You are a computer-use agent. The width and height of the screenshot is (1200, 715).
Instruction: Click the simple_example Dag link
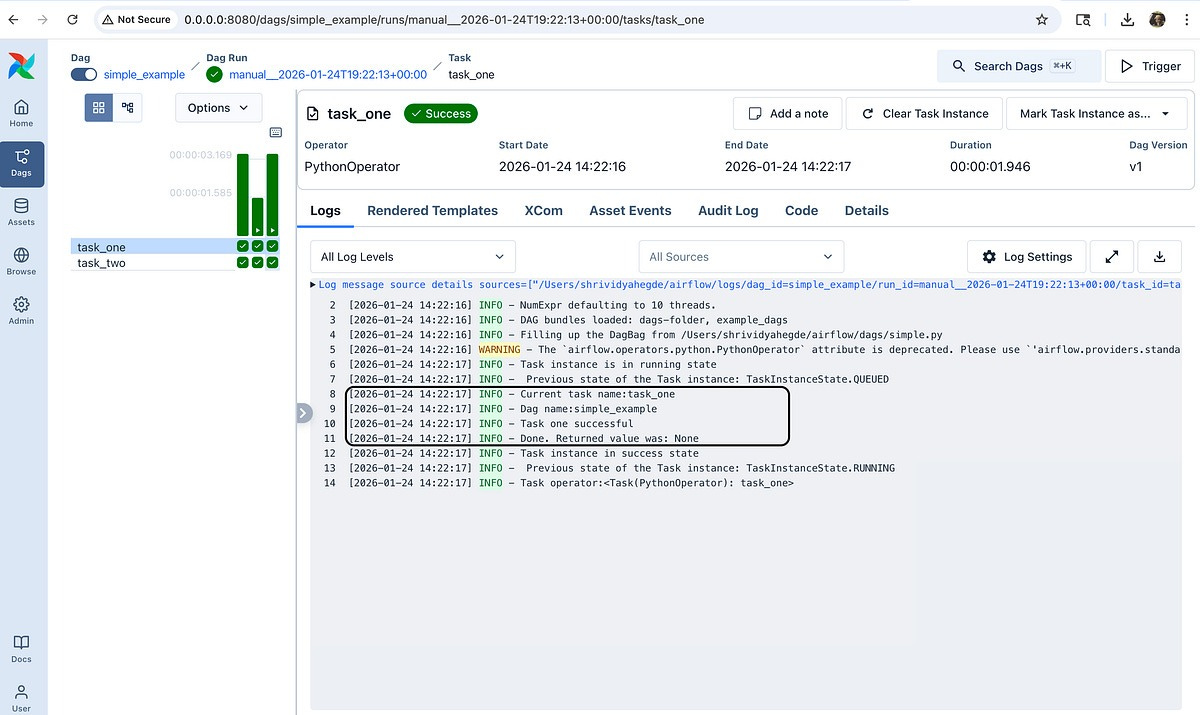144,75
